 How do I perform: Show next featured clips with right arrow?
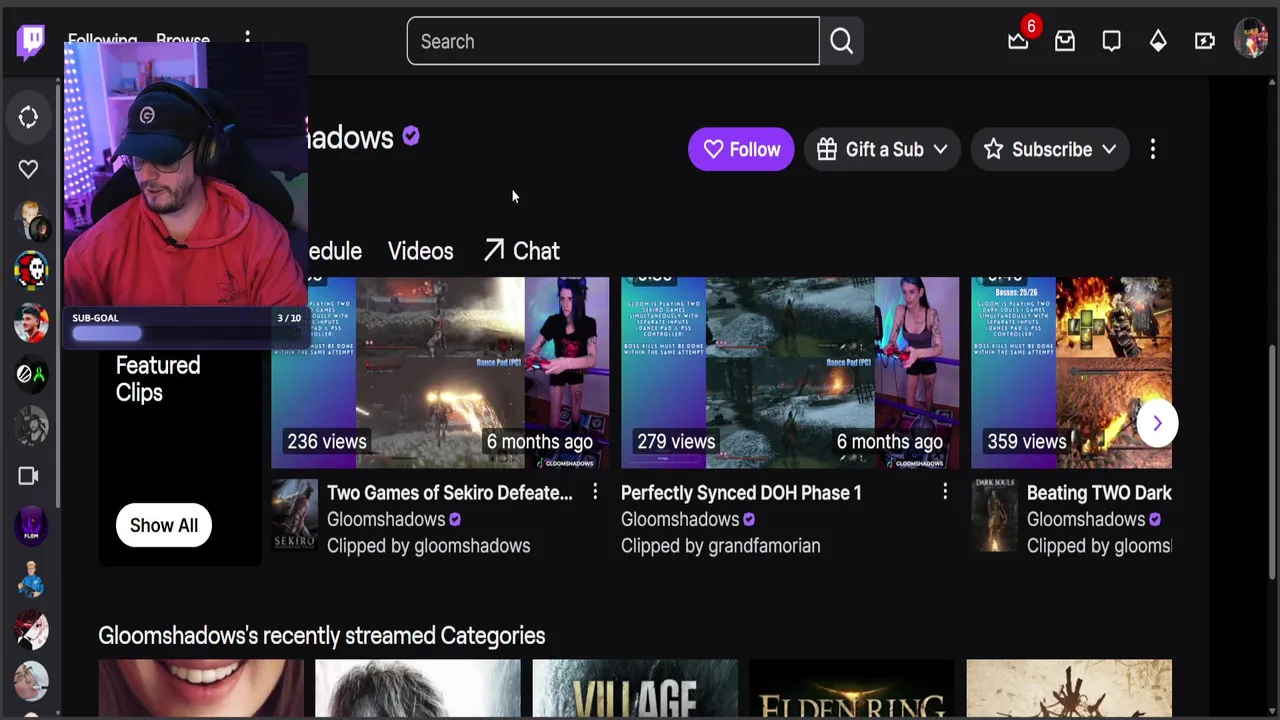point(1157,423)
